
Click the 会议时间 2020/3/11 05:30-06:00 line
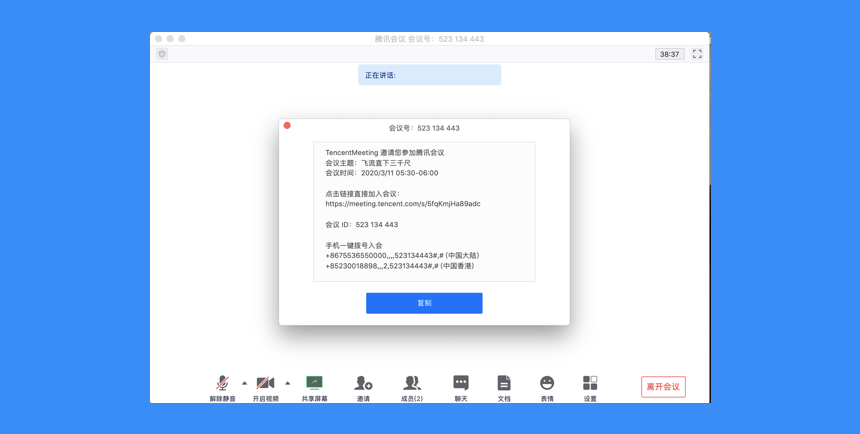382,173
